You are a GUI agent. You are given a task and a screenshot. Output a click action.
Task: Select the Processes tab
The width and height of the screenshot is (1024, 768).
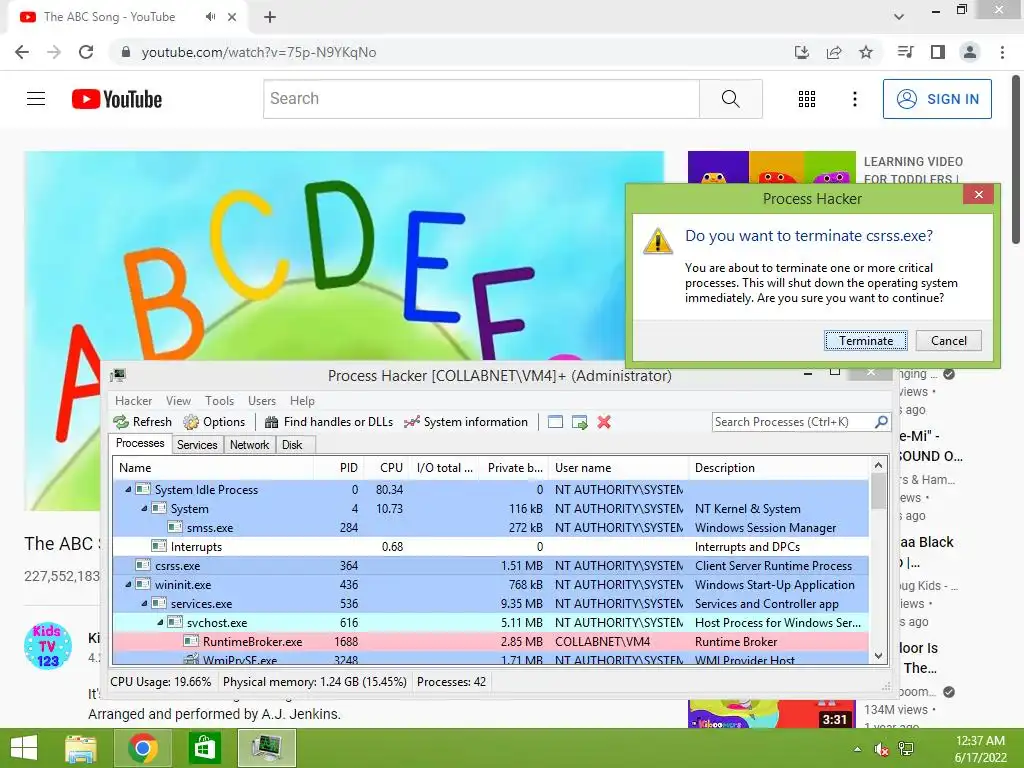tap(140, 443)
